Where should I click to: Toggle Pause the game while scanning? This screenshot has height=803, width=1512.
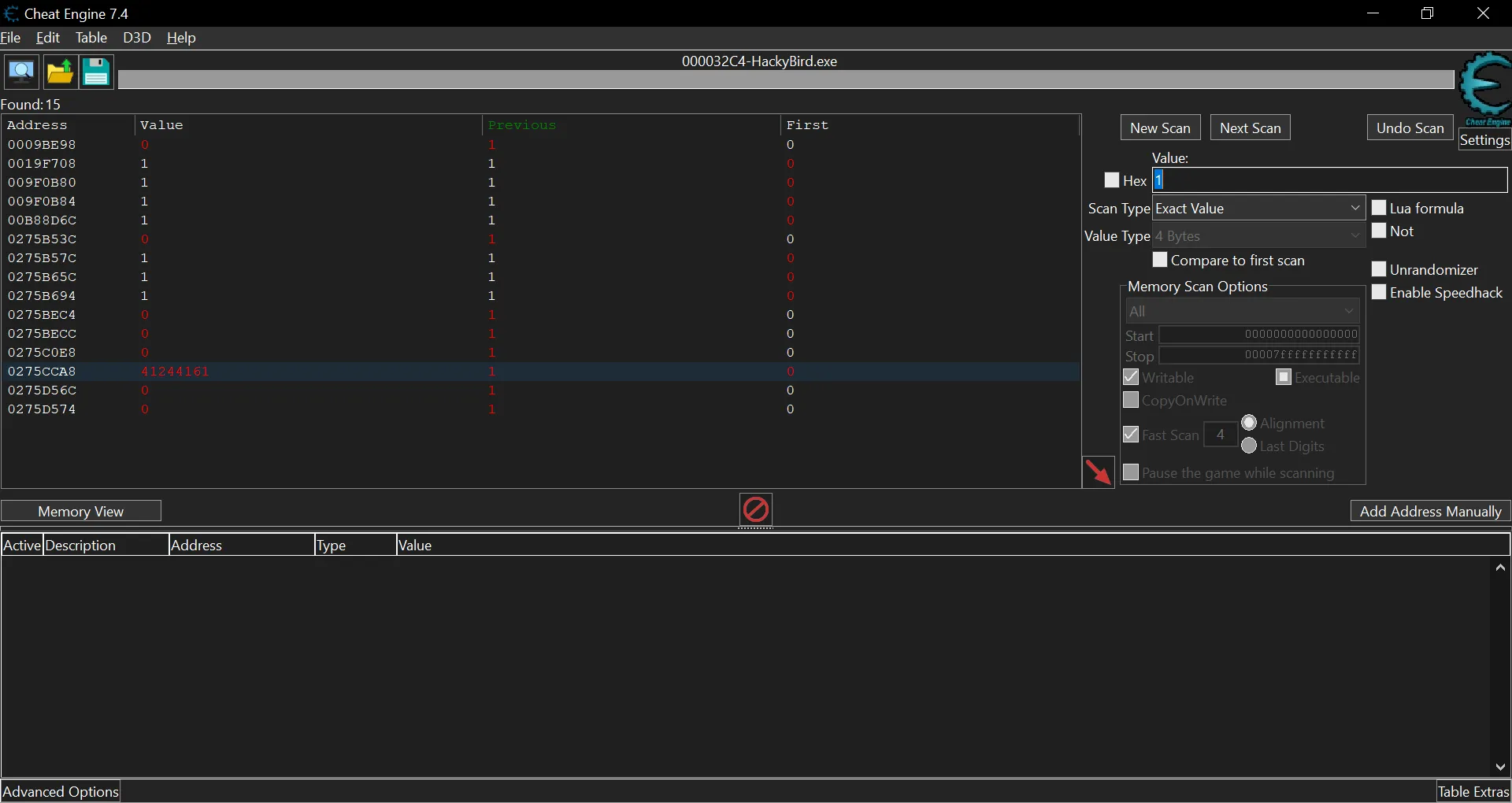1131,472
